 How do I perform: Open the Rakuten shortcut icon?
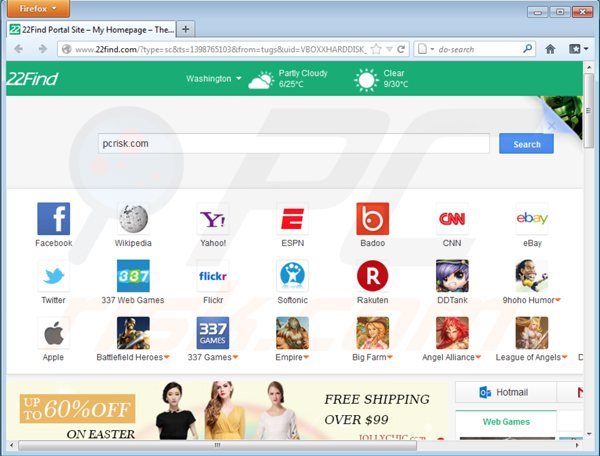point(372,275)
